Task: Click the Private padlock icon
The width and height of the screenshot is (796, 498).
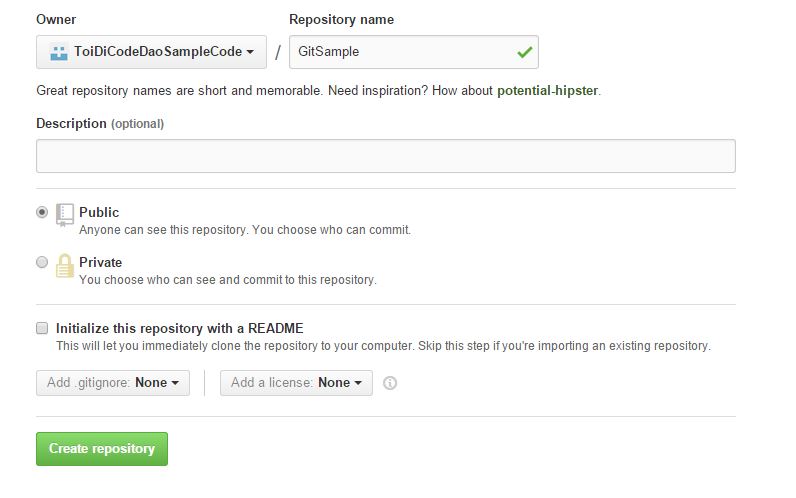Action: [65, 265]
